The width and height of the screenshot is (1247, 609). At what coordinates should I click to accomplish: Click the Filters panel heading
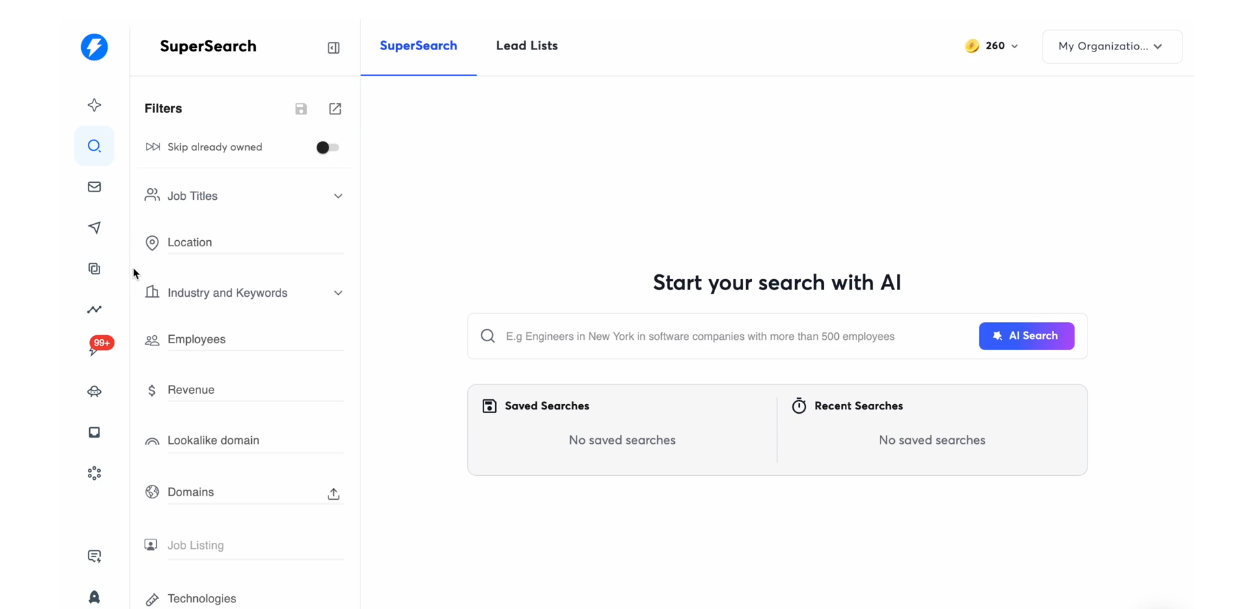pyautogui.click(x=163, y=108)
